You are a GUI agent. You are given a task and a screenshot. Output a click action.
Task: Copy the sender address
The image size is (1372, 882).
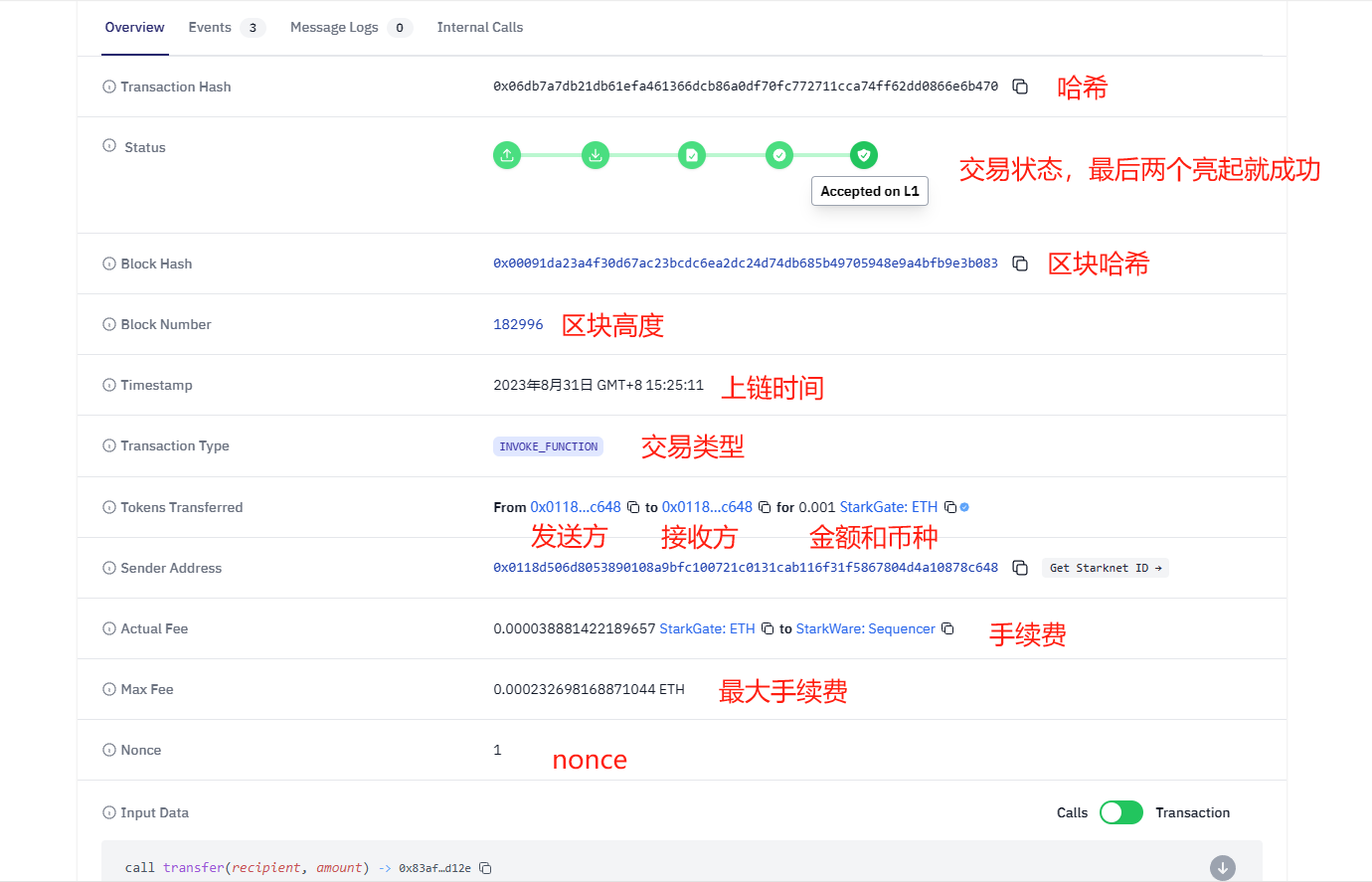tap(1020, 568)
